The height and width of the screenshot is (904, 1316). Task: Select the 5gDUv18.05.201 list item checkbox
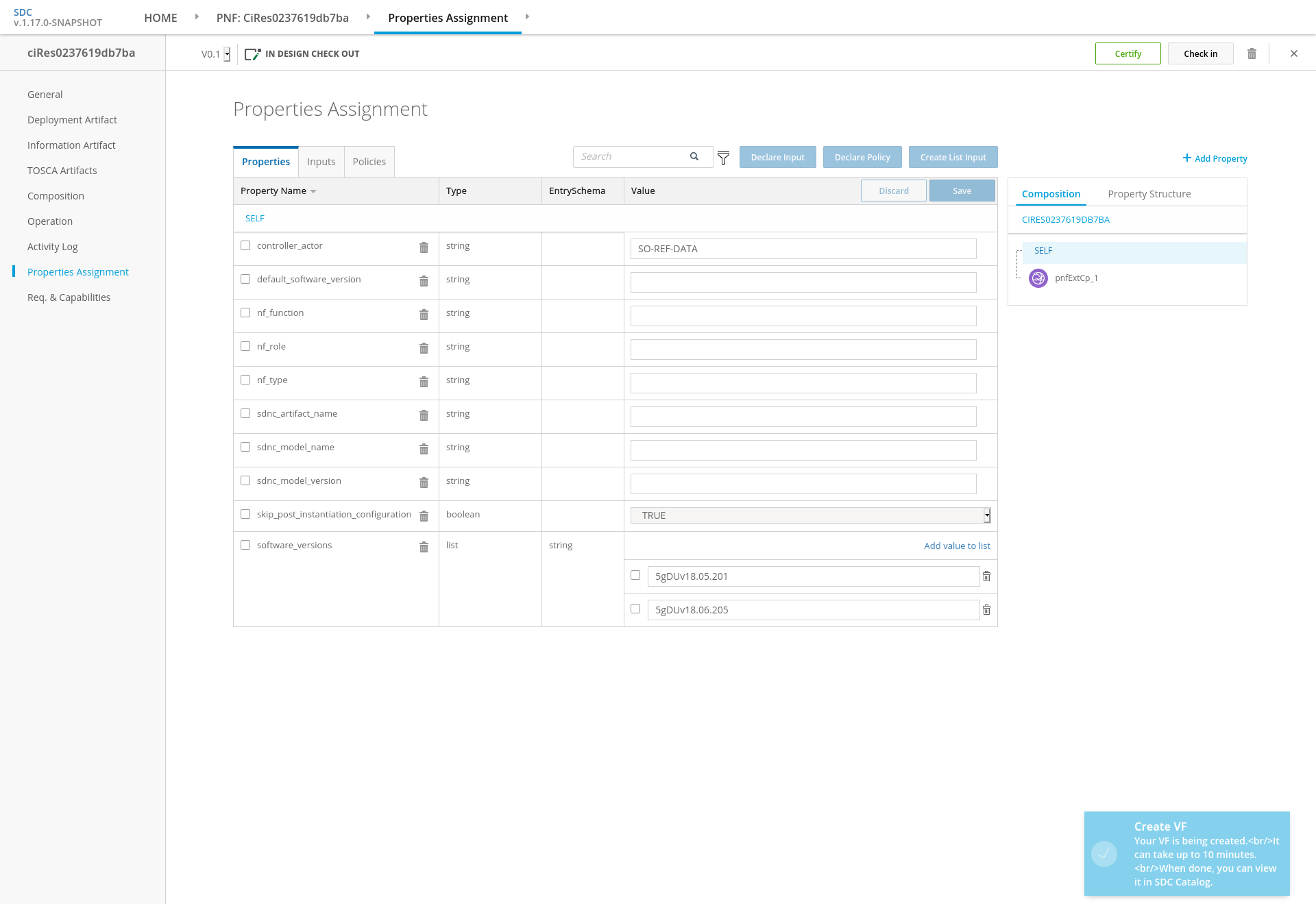point(635,575)
